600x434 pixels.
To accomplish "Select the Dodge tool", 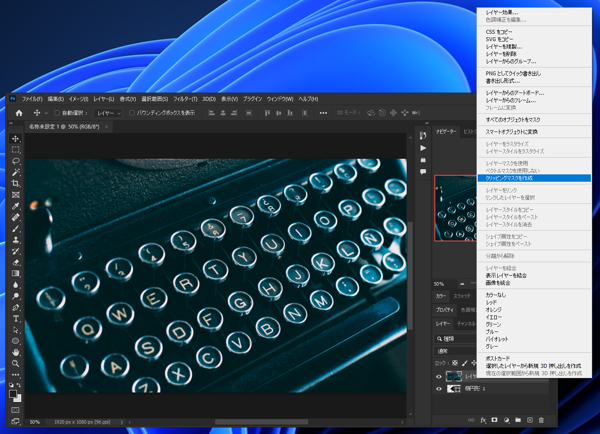I will pyautogui.click(x=16, y=296).
